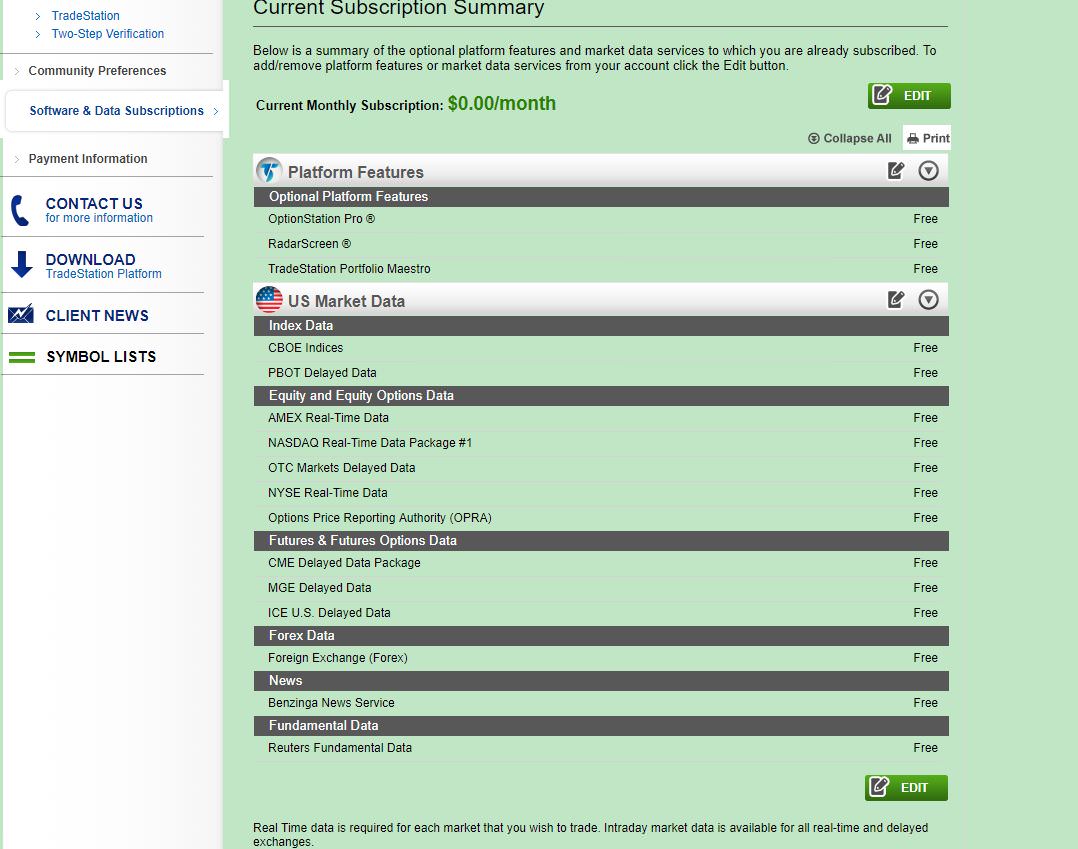This screenshot has width=1078, height=849.
Task: Click Futures & Futures Options Data header
Action: pyautogui.click(x=601, y=541)
